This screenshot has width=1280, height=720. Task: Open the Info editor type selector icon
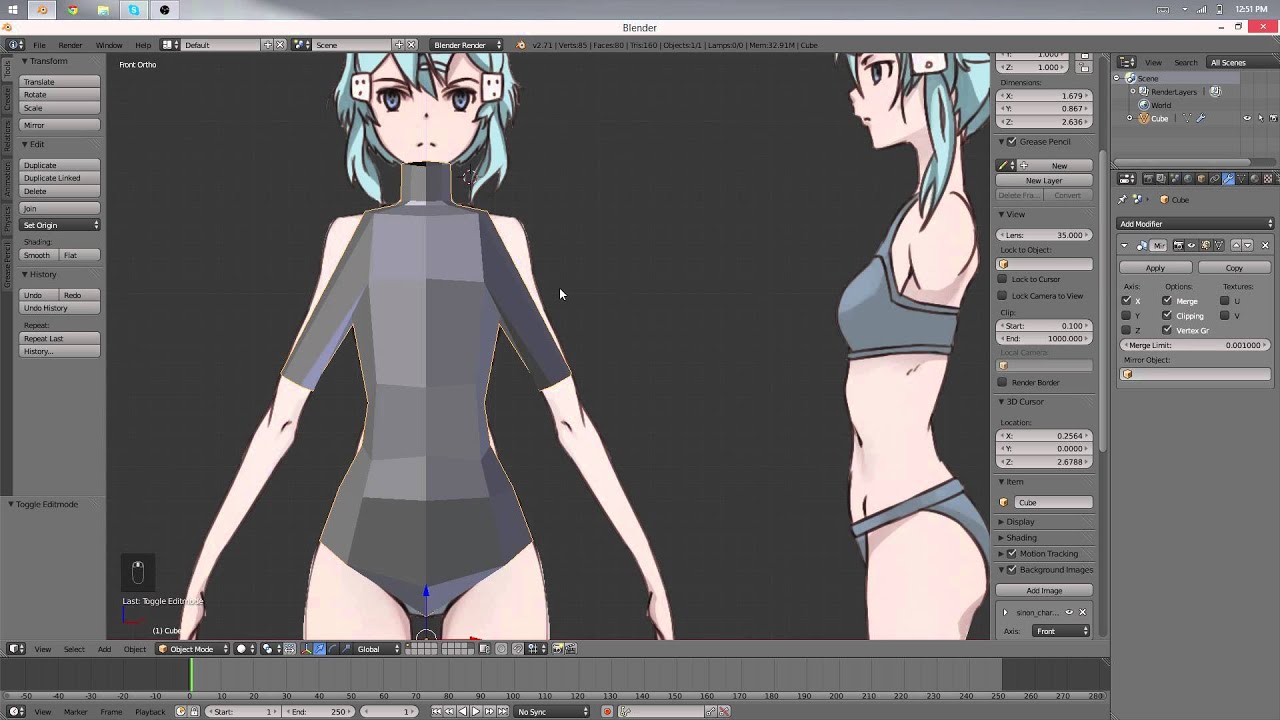[16, 45]
